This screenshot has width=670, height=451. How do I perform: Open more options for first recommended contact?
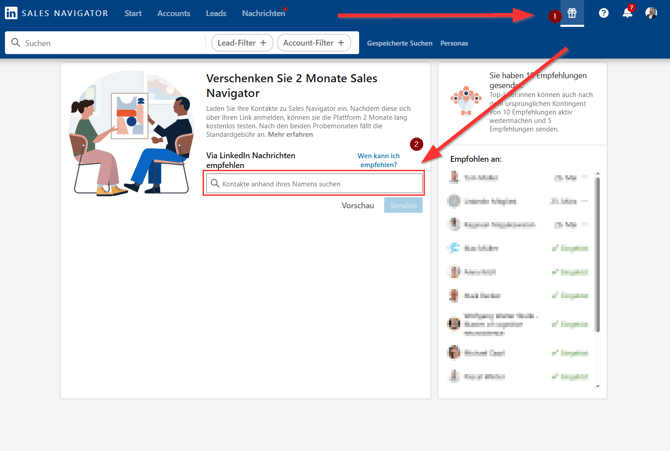tap(585, 177)
